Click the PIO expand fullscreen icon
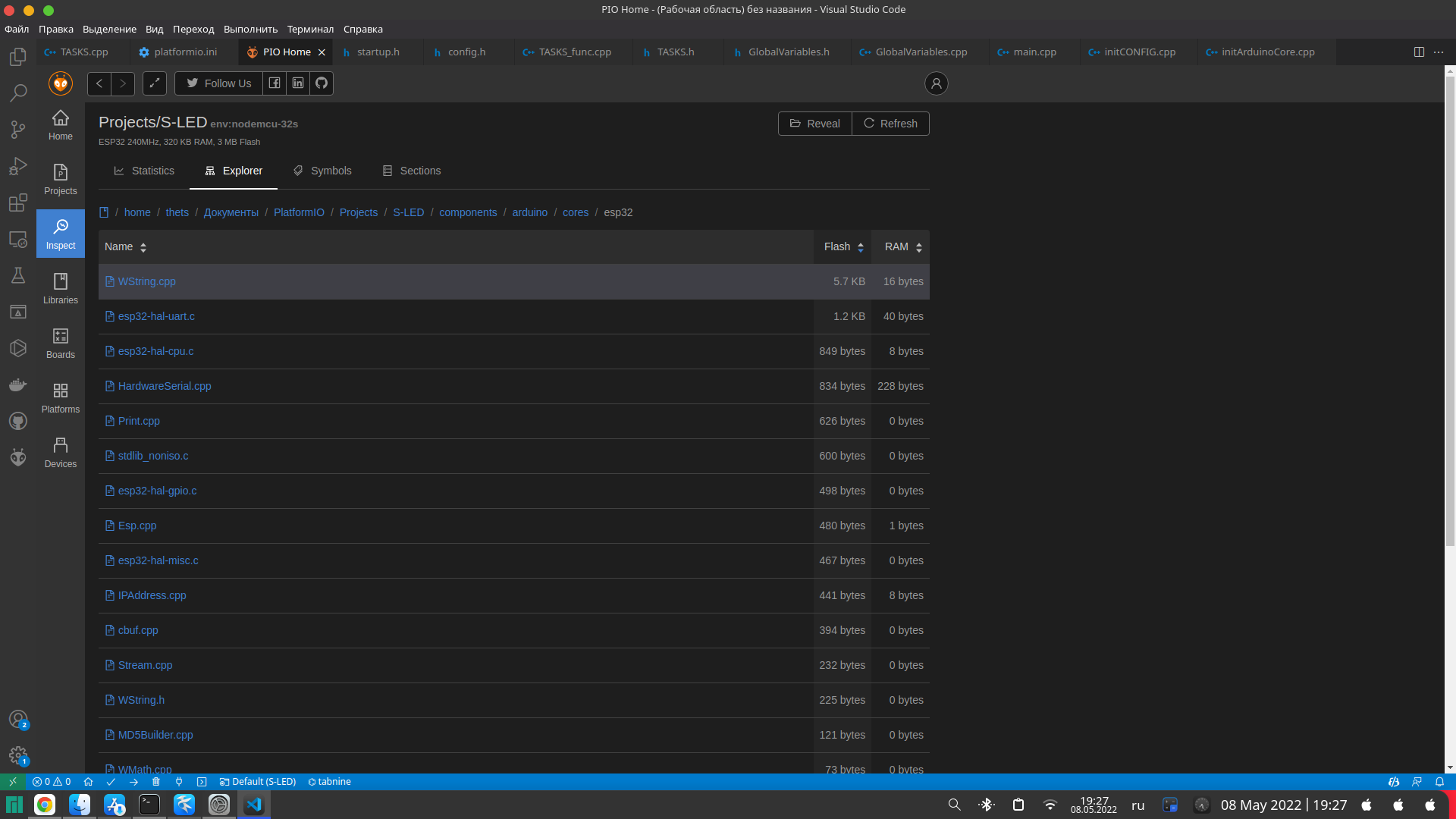Image resolution: width=1456 pixels, height=819 pixels. coord(155,83)
